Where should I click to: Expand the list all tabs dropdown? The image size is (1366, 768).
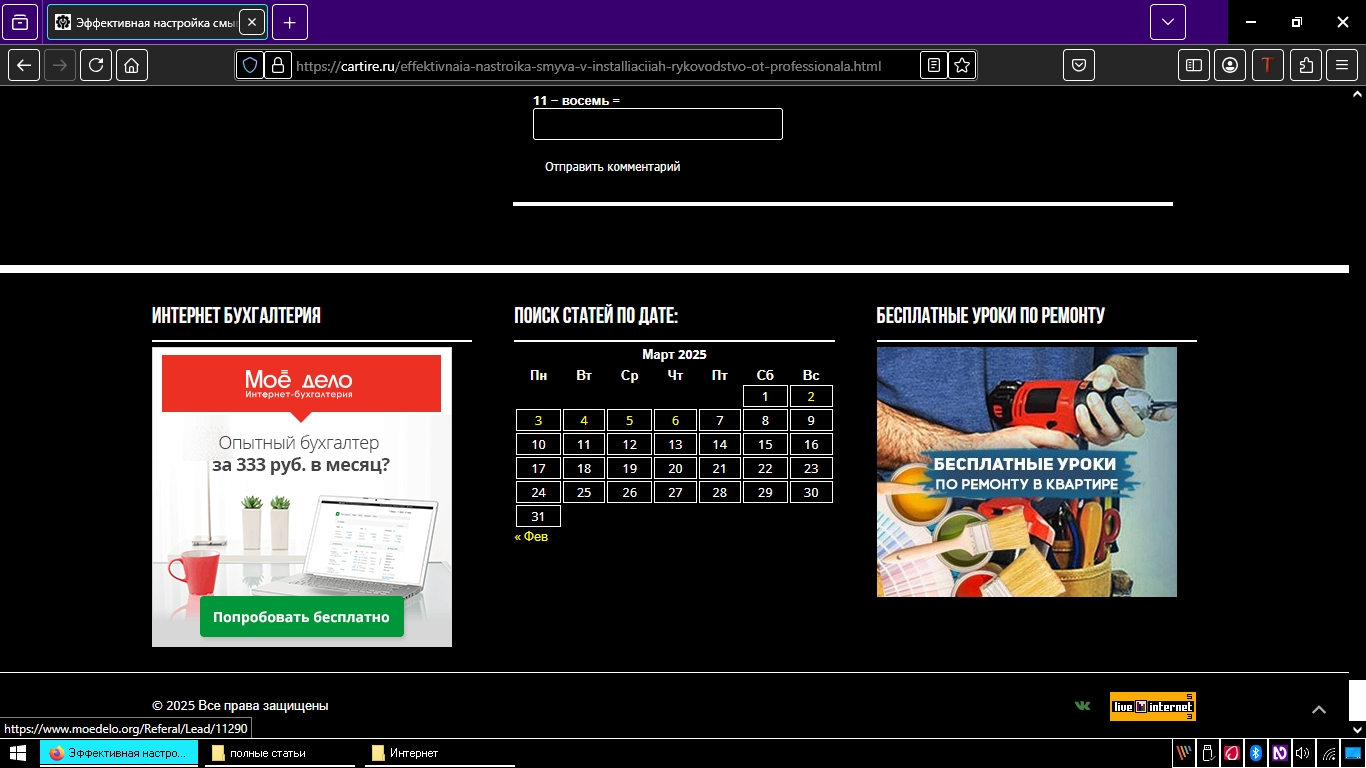pyautogui.click(x=1168, y=22)
